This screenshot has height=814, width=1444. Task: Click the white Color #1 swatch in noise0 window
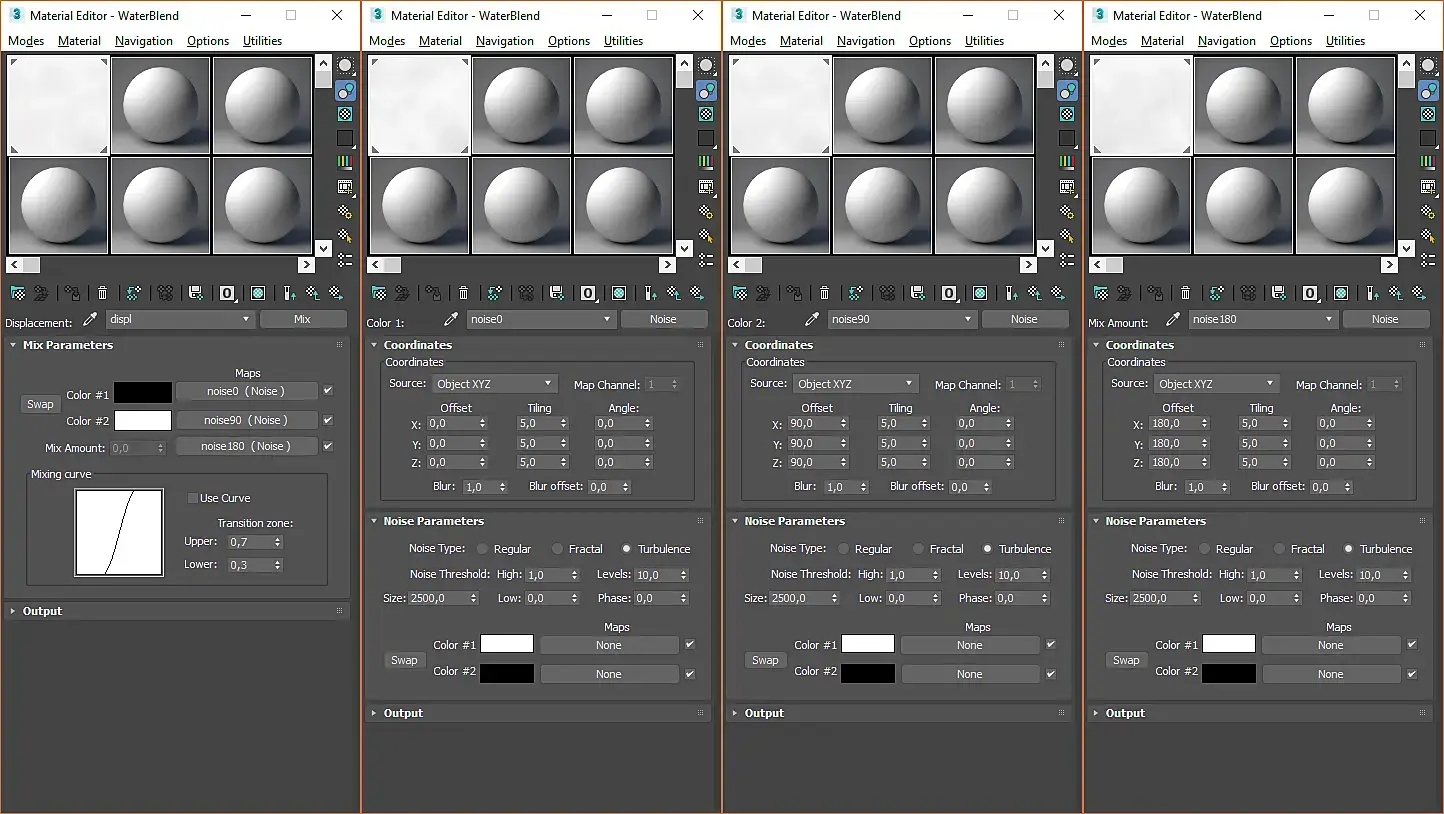(x=507, y=645)
